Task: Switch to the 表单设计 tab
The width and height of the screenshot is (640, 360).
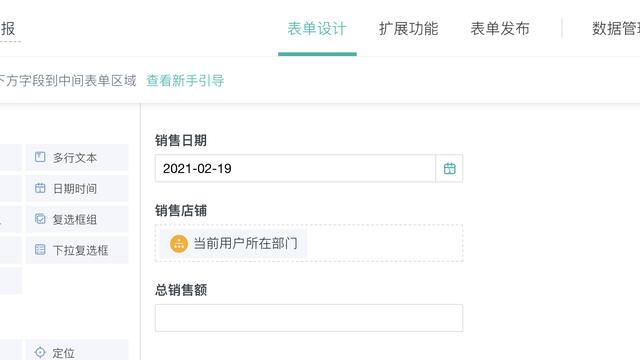Action: [317, 29]
